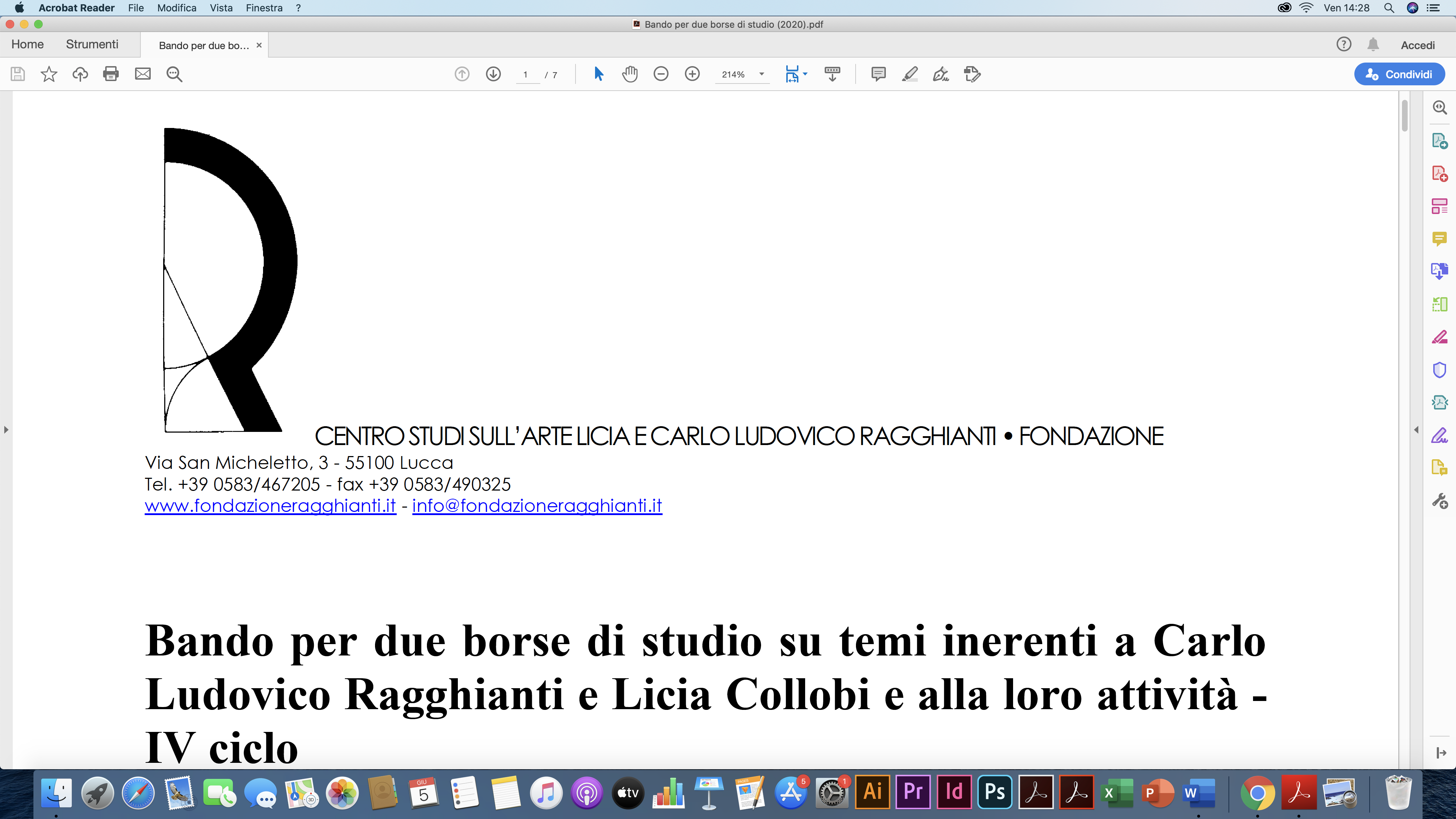Viewport: 1456px width, 819px height.
Task: Open the Finestra menu
Action: pyautogui.click(x=264, y=8)
